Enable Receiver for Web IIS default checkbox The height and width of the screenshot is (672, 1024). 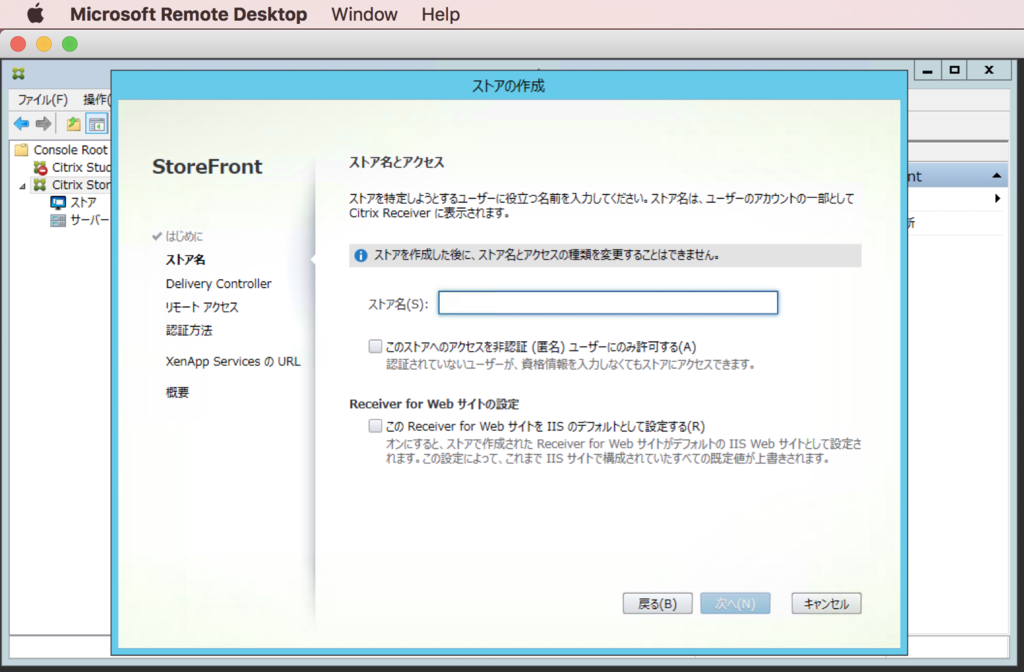(375, 426)
